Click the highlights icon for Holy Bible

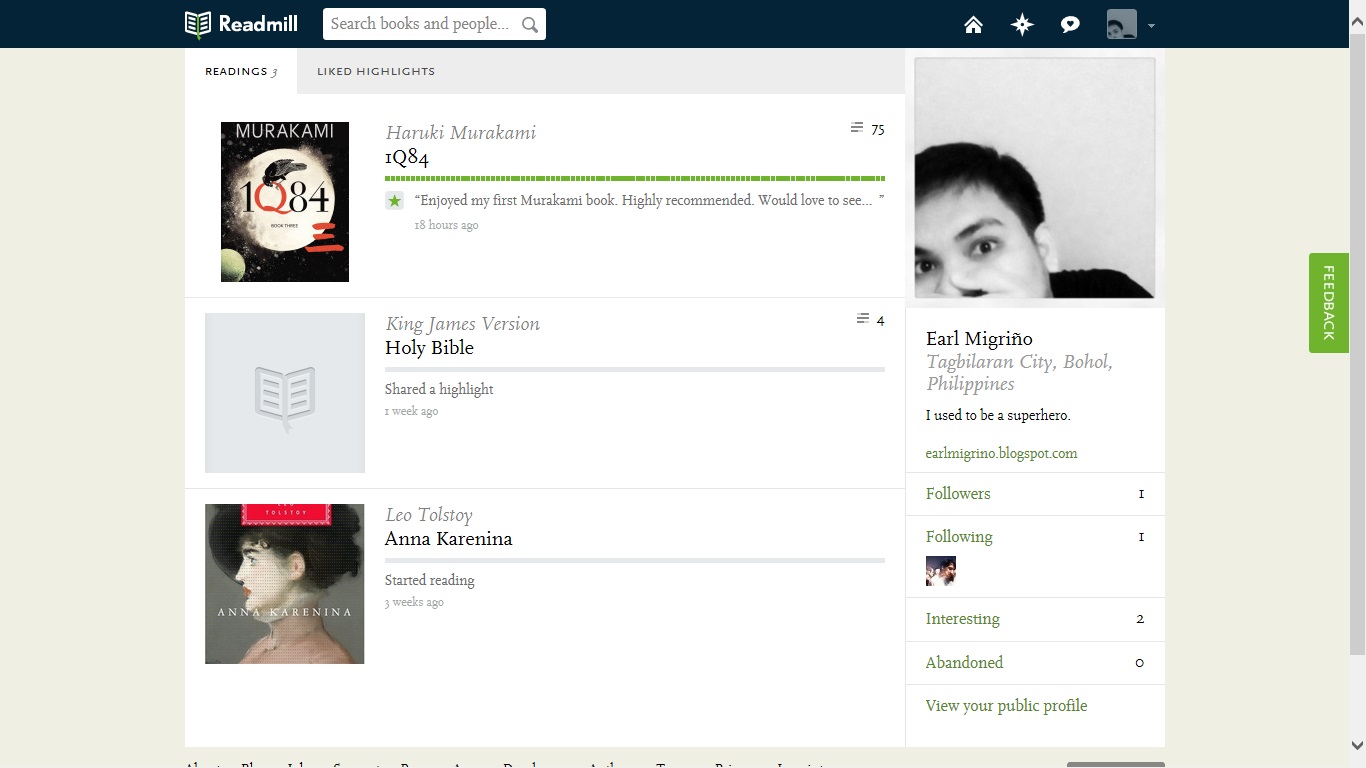point(863,319)
